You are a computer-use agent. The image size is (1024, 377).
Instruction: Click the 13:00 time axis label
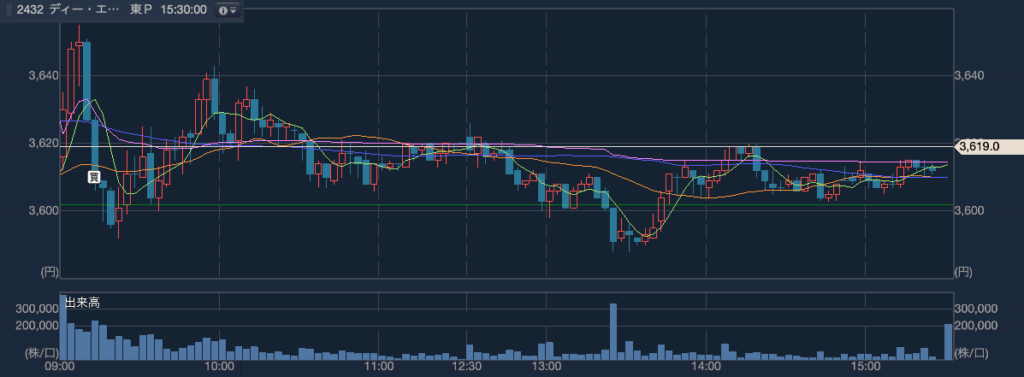546,367
